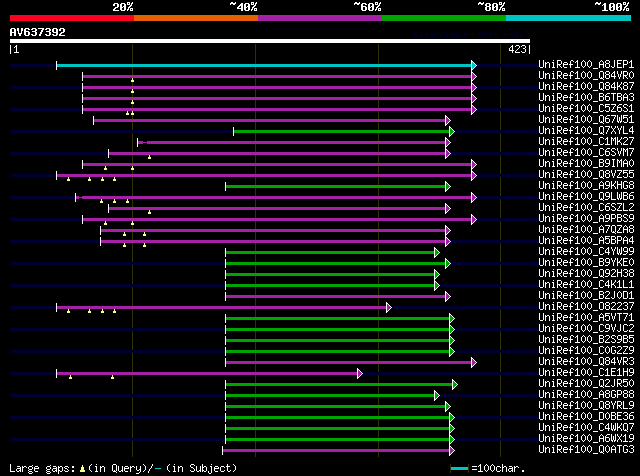Select the UniRef100_C1E1H9 label
The image size is (640, 476).
[586, 373]
